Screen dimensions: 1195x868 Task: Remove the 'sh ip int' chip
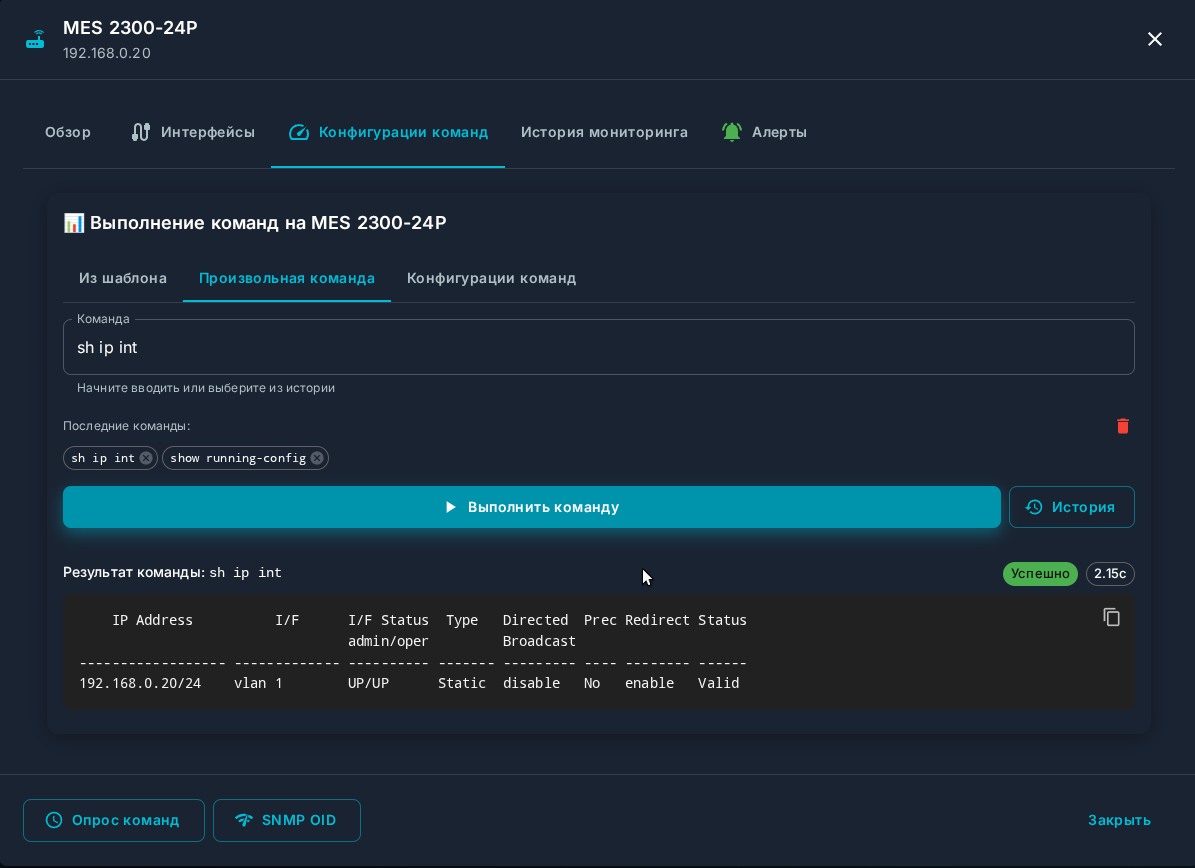pos(146,458)
